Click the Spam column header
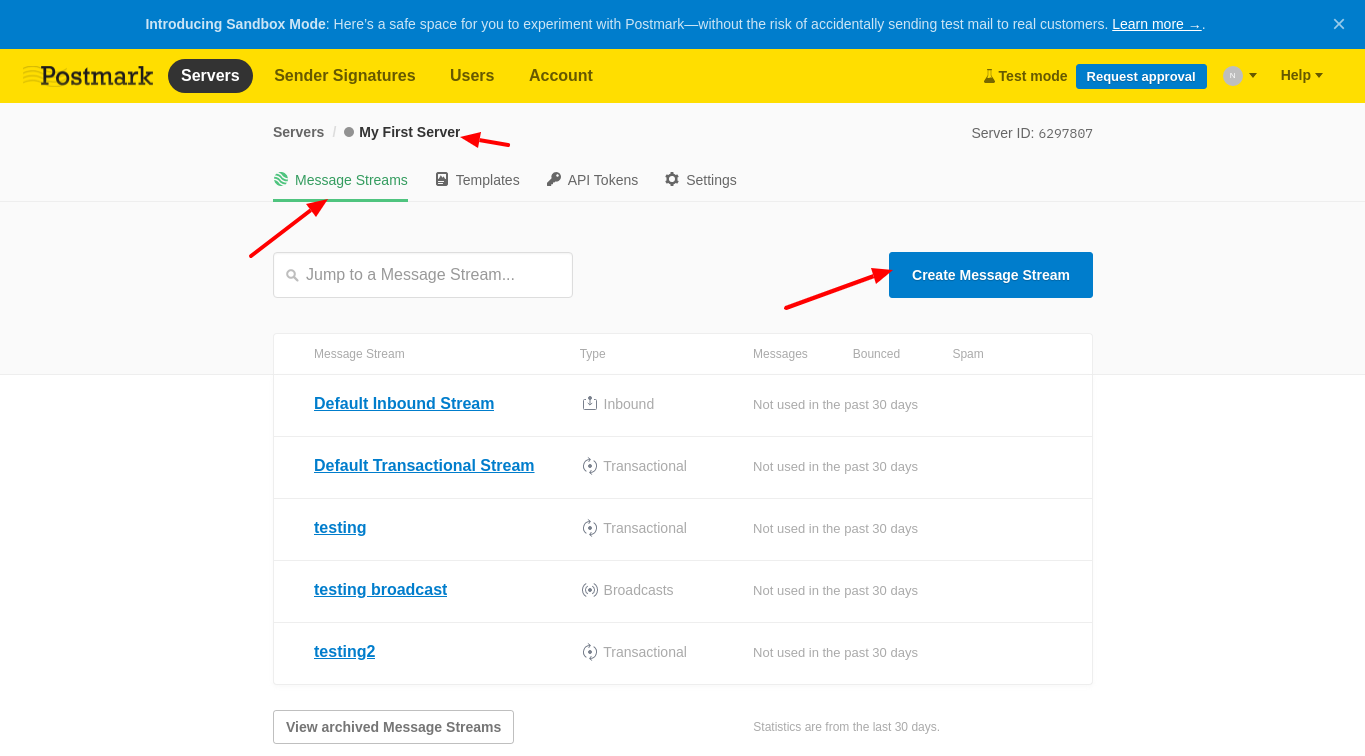Image resolution: width=1365 pixels, height=756 pixels. click(968, 354)
